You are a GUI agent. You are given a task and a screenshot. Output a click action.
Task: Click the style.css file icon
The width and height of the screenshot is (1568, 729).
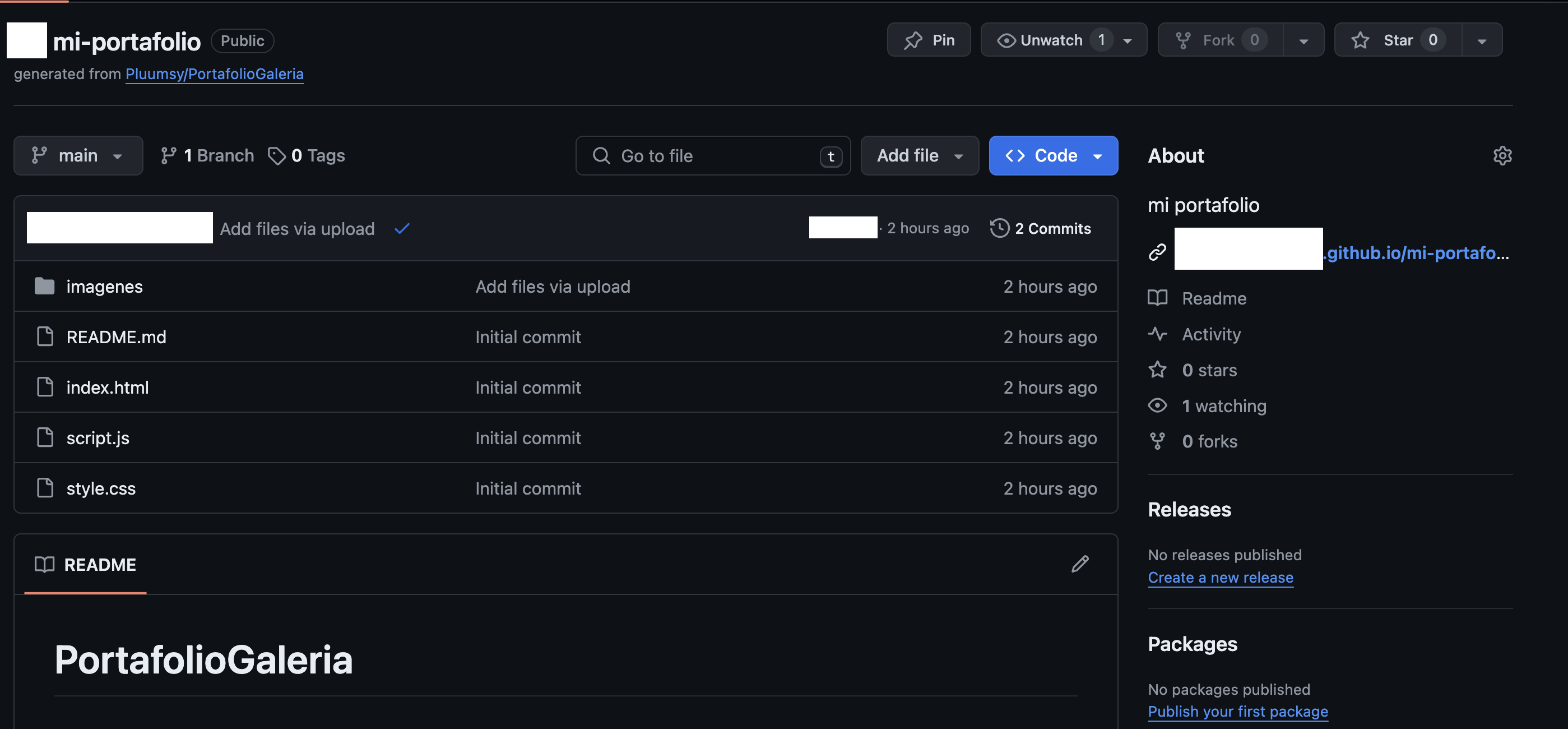pos(45,488)
